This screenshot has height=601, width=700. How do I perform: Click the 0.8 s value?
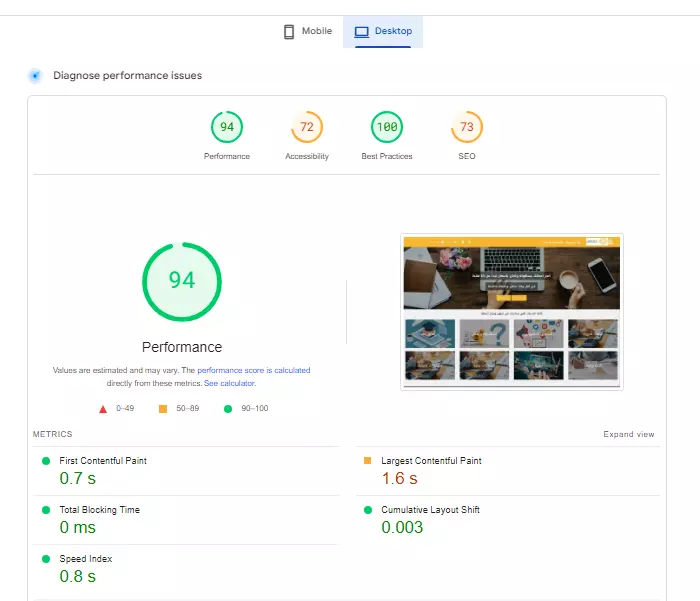click(x=78, y=576)
